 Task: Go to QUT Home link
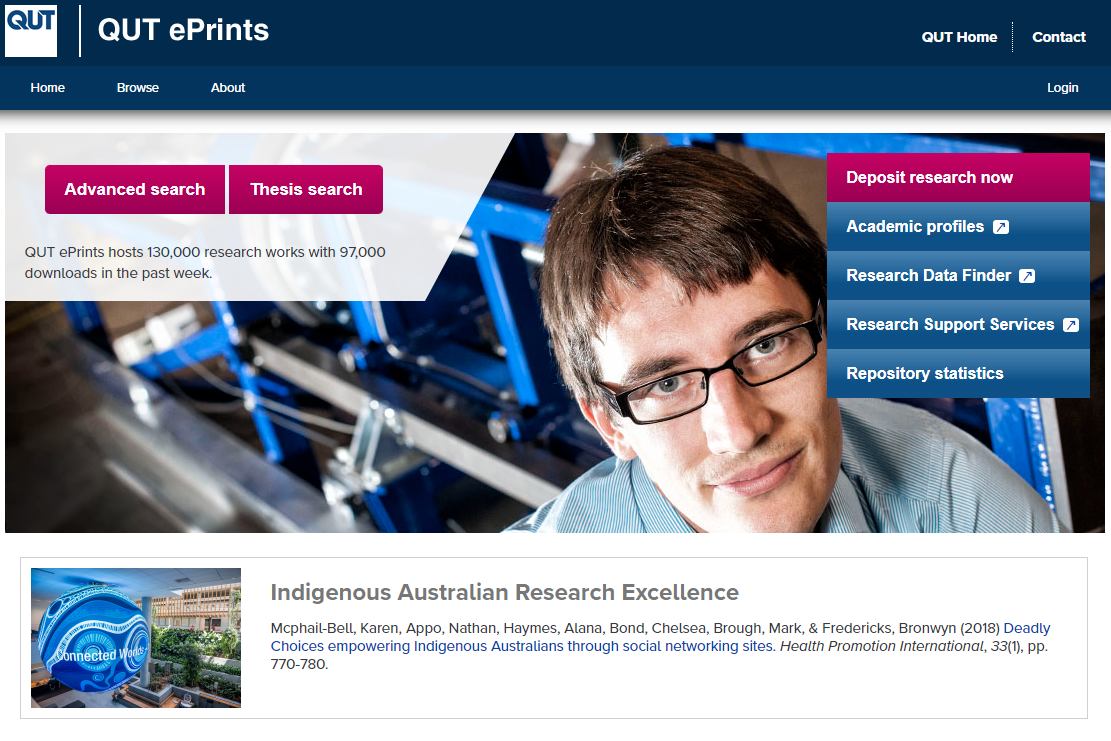959,37
